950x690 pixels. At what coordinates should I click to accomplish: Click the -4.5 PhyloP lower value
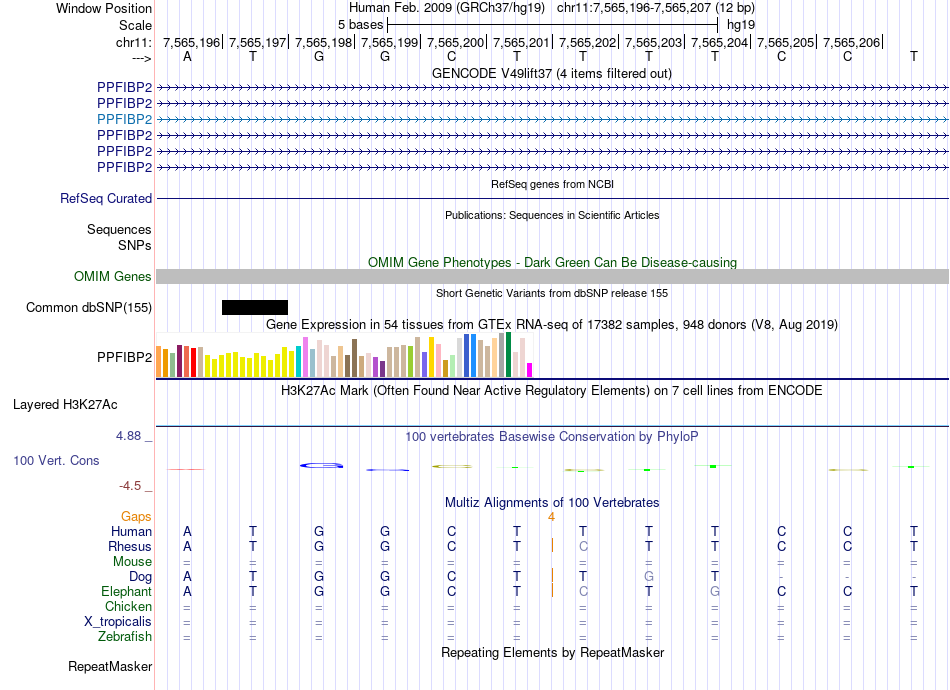(x=130, y=486)
